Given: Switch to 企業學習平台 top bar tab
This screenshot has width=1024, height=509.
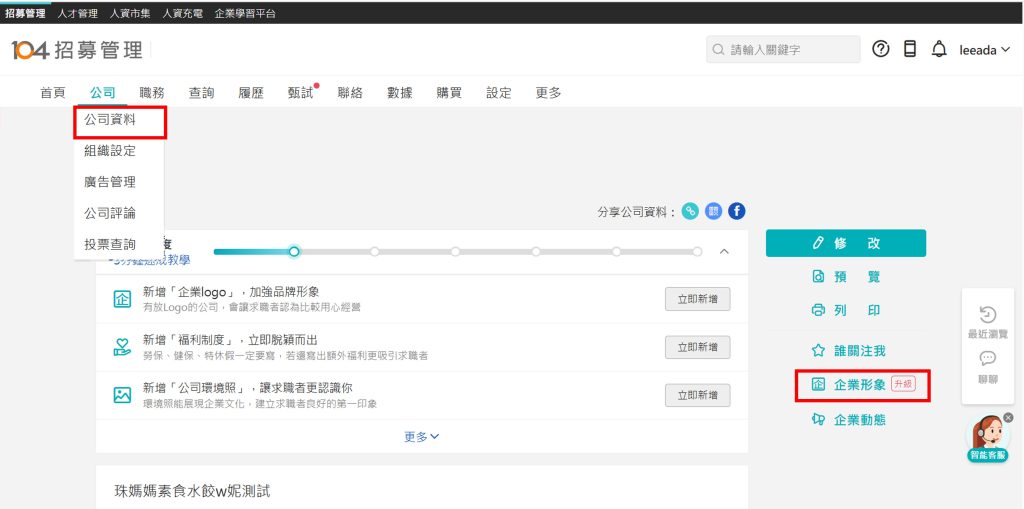Looking at the screenshot, I should coord(245,12).
